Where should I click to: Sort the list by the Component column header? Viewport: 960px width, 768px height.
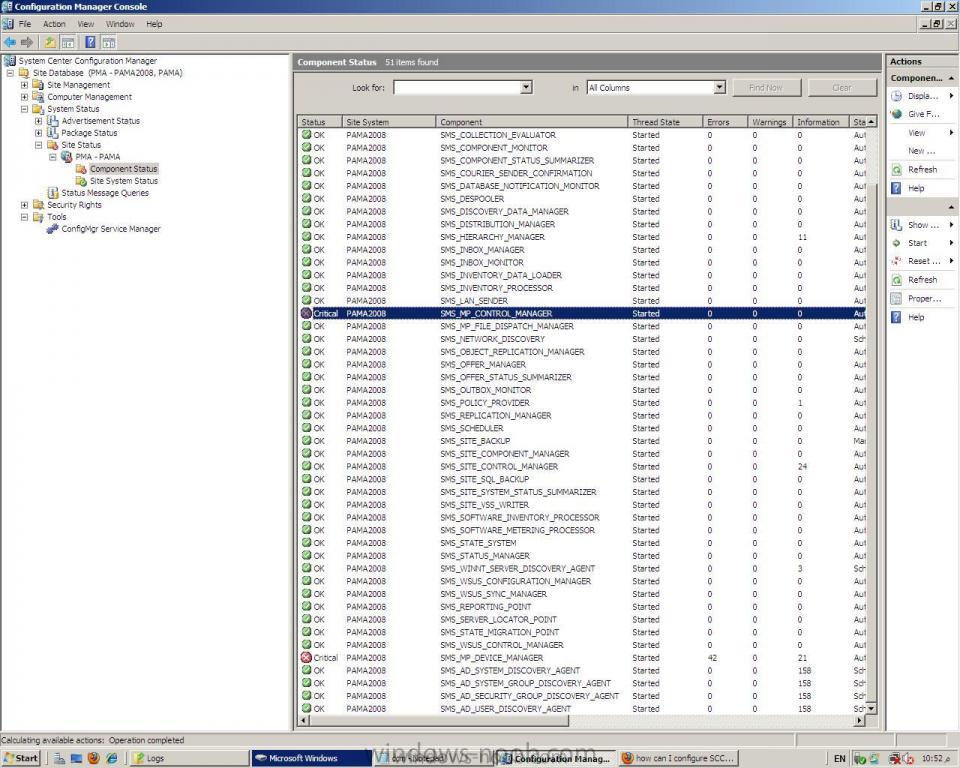click(531, 122)
